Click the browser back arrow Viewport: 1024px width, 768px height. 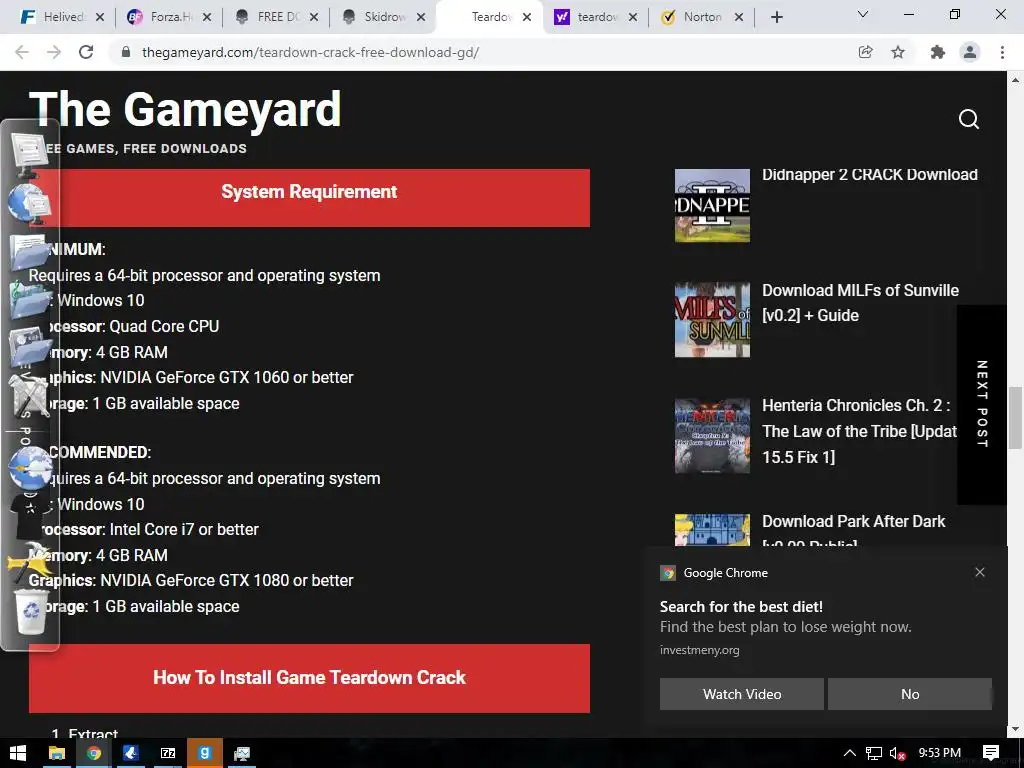click(22, 52)
